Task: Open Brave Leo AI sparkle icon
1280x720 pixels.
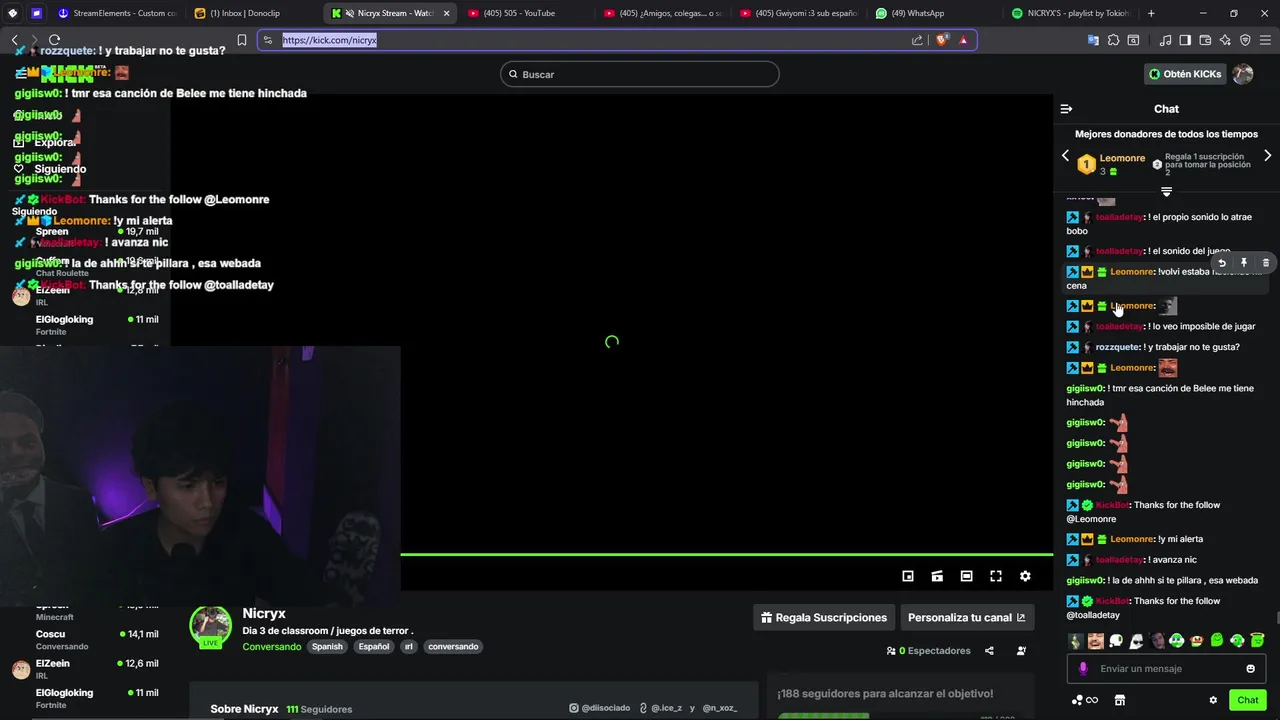Action: pos(1225,40)
